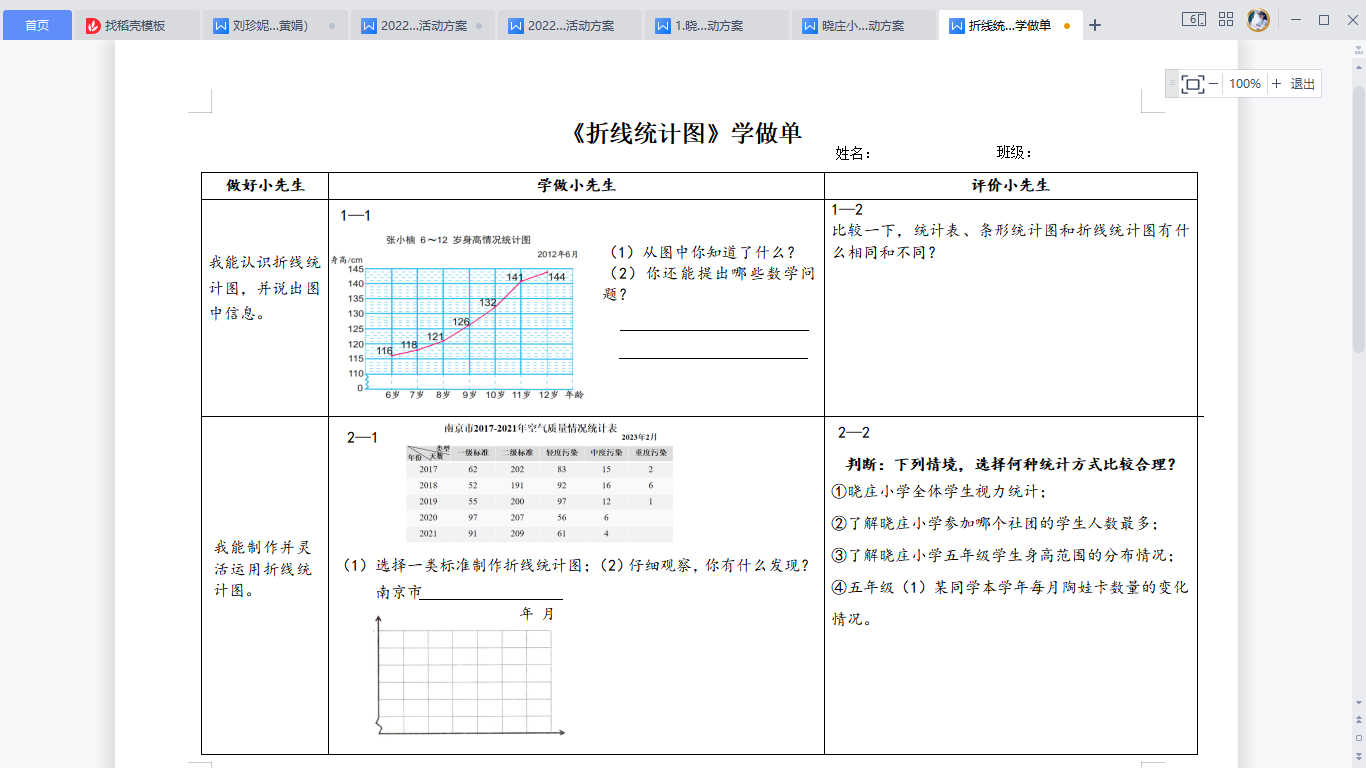Open the 首页 home tab
Screen dimensions: 1366x768
click(37, 25)
